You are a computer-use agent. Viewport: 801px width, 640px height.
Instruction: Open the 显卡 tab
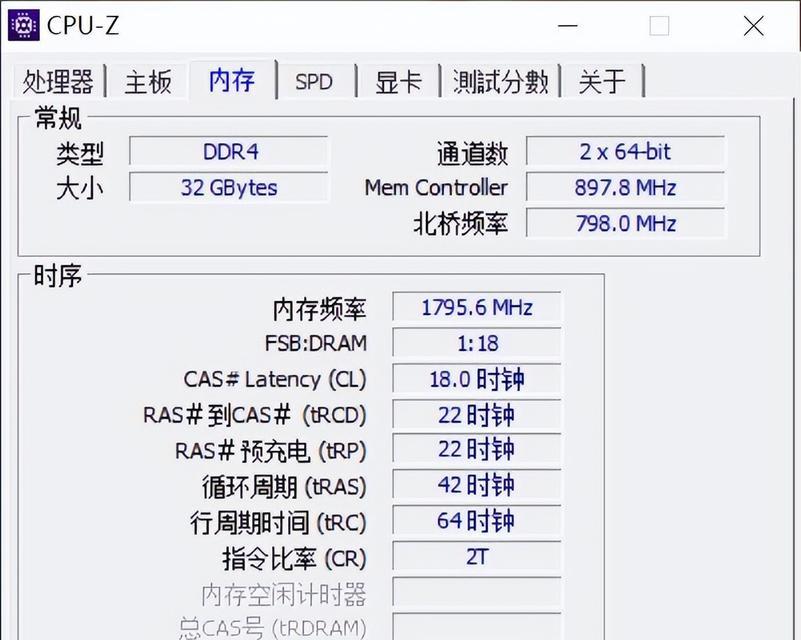pyautogui.click(x=398, y=81)
